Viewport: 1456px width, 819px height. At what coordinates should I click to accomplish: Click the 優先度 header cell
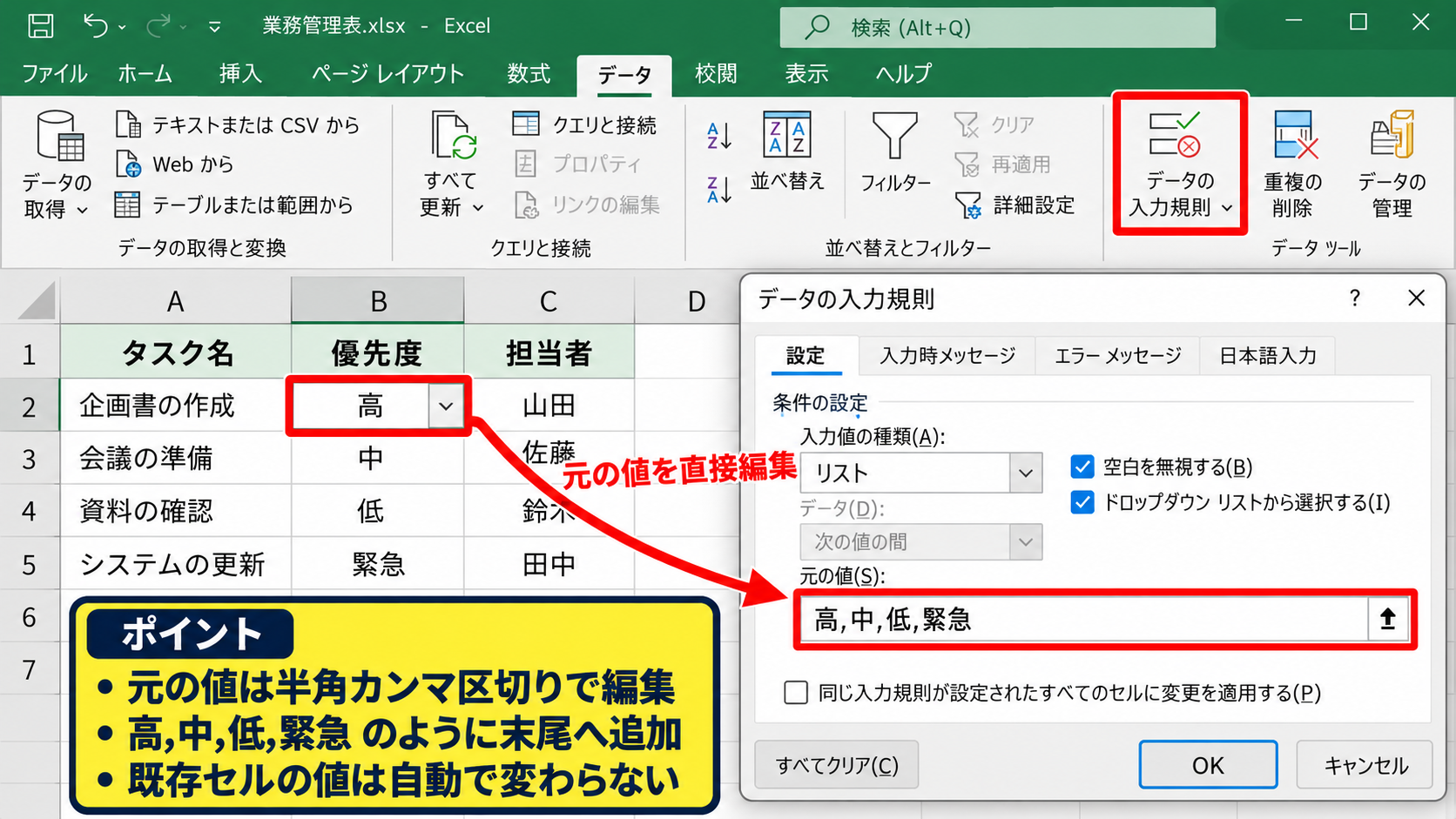click(378, 352)
